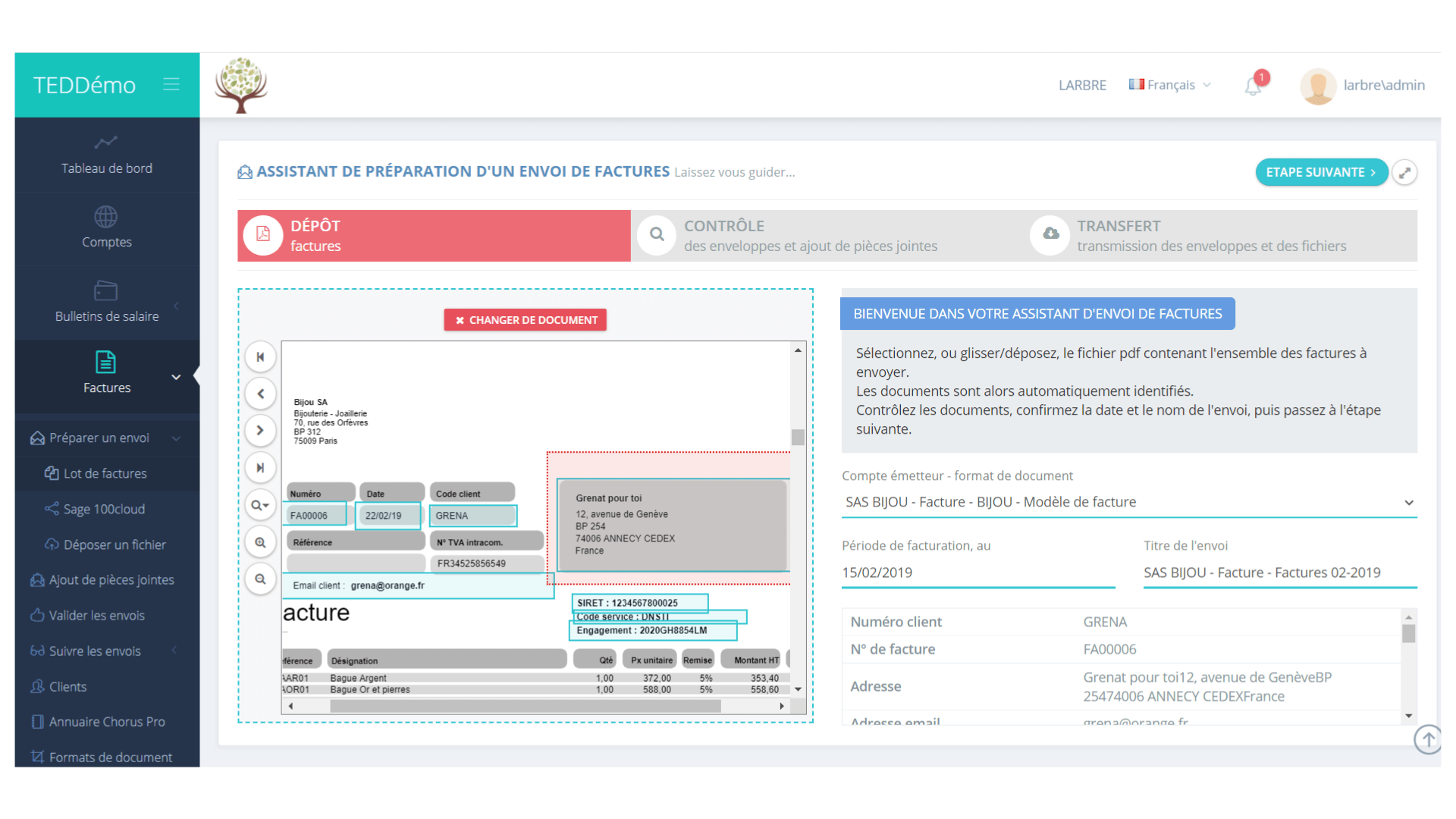
Task: Go to first page of document
Action: click(260, 357)
